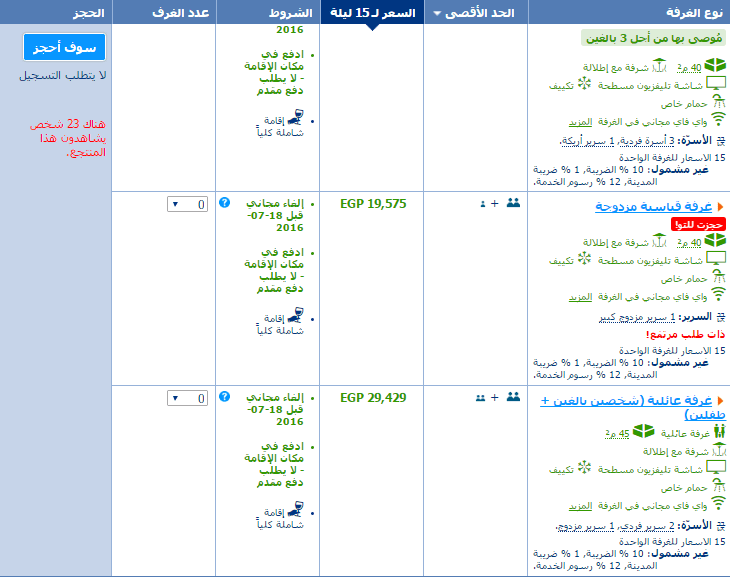This screenshot has width=730, height=579.
Task: Select السعر لـ 15 ليلة column header
Action: pyautogui.click(x=372, y=13)
